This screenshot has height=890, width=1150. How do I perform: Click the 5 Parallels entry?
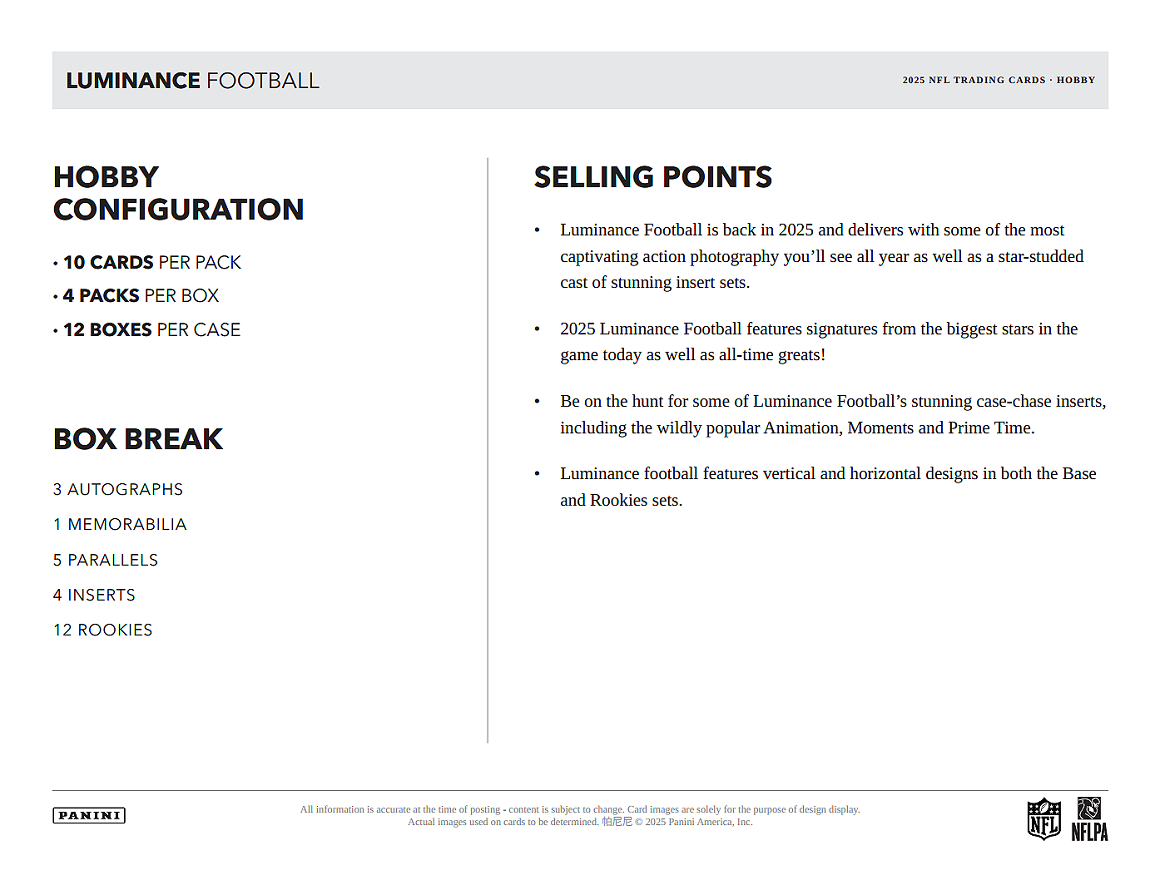tap(106, 560)
